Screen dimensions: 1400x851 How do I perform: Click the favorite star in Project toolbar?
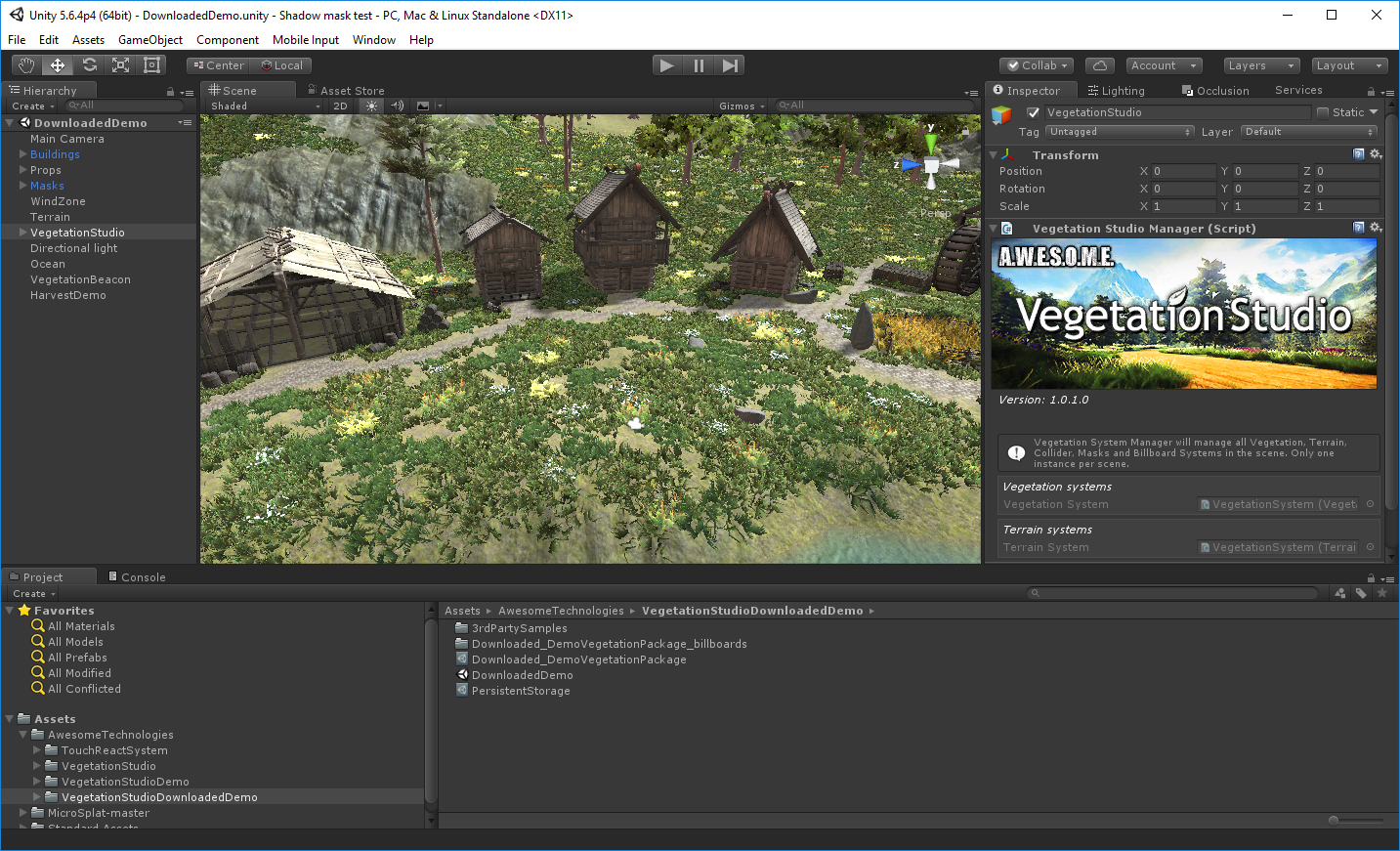(x=1381, y=593)
